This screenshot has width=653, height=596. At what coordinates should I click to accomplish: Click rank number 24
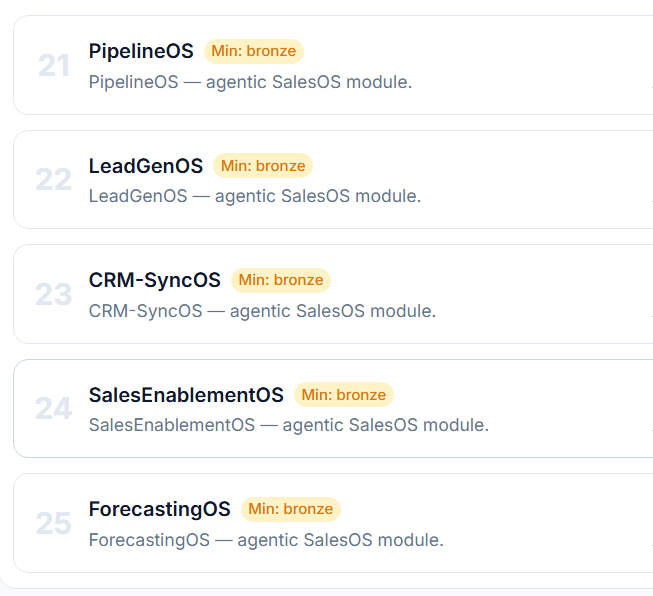(x=54, y=409)
